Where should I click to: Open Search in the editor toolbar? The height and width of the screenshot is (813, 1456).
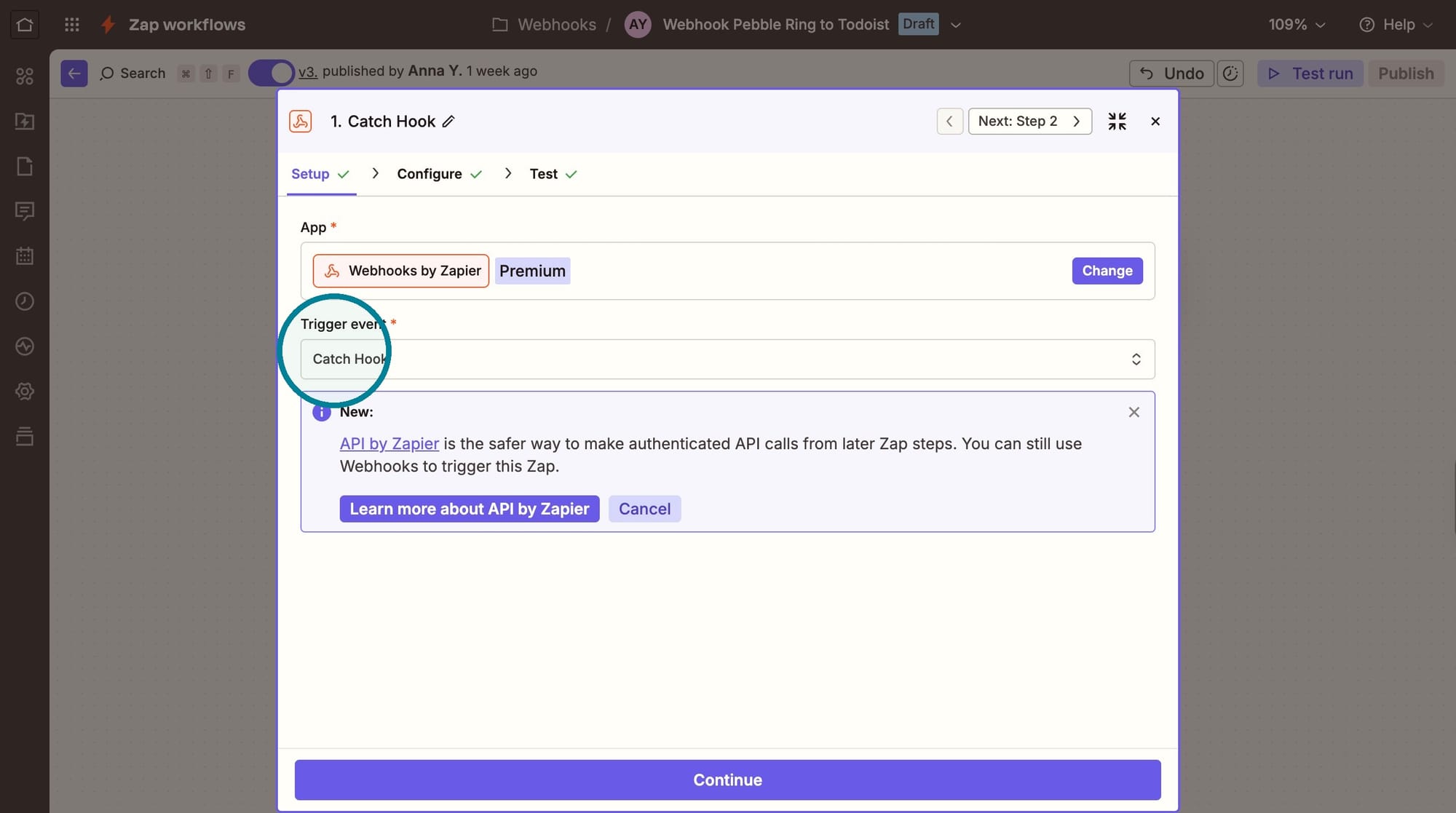pos(132,74)
